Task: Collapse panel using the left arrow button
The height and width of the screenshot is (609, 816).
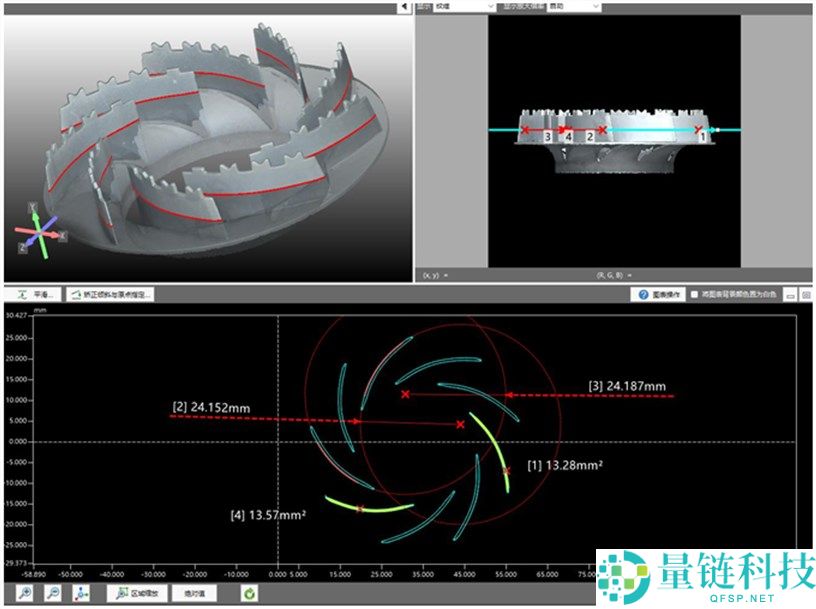Action: 404,7
